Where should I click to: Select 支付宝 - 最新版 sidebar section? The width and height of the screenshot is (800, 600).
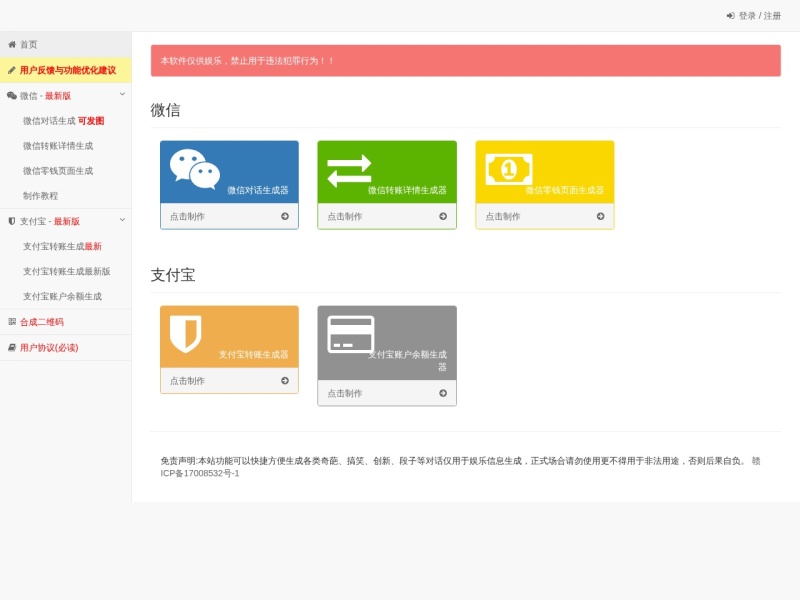(50, 221)
